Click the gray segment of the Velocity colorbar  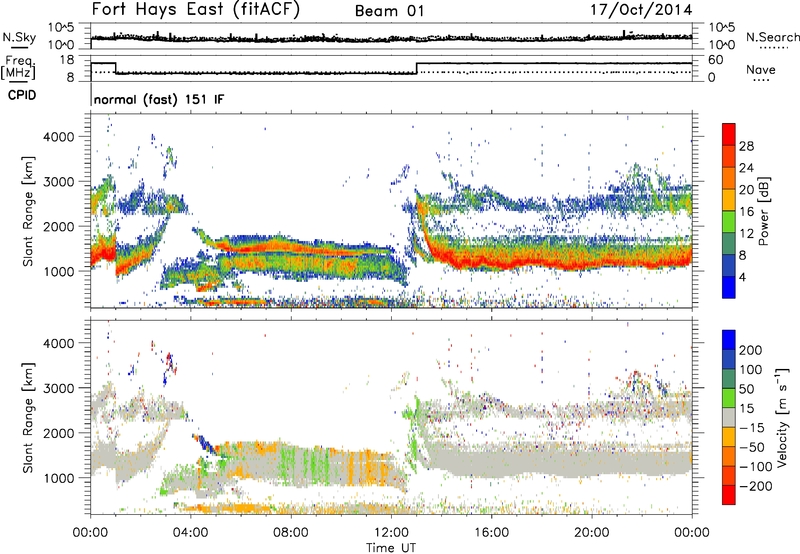pos(729,418)
